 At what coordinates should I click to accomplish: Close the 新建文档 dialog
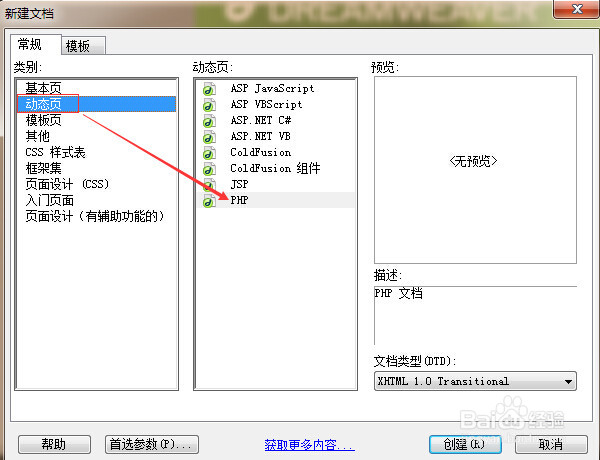(x=576, y=8)
